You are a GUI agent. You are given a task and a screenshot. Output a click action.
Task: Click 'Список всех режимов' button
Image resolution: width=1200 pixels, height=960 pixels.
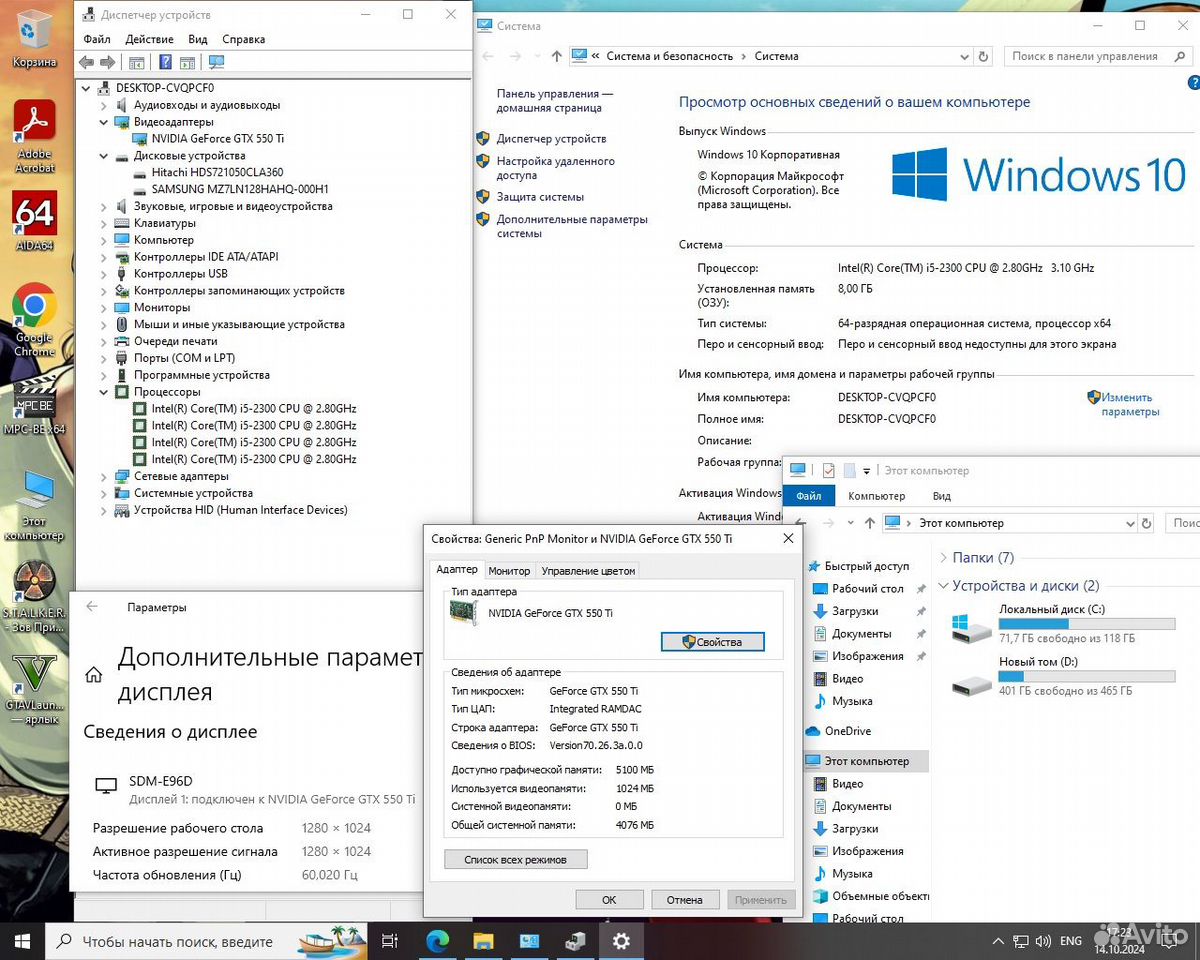[x=515, y=859]
